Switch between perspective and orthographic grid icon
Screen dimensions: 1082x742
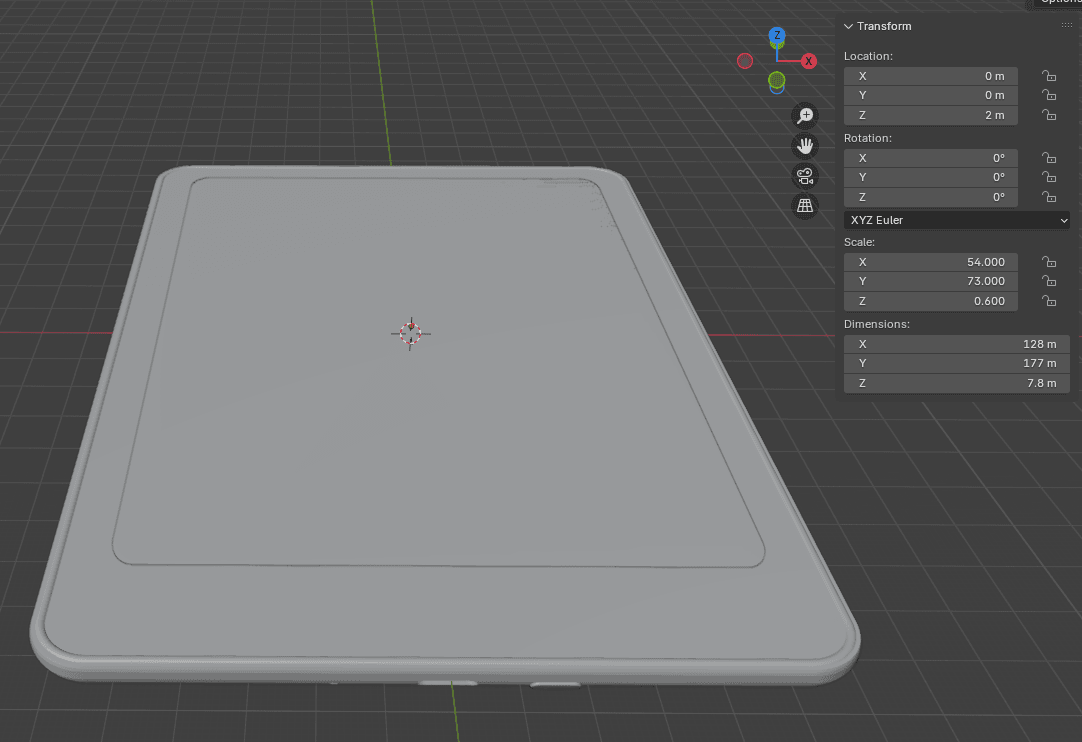click(805, 206)
